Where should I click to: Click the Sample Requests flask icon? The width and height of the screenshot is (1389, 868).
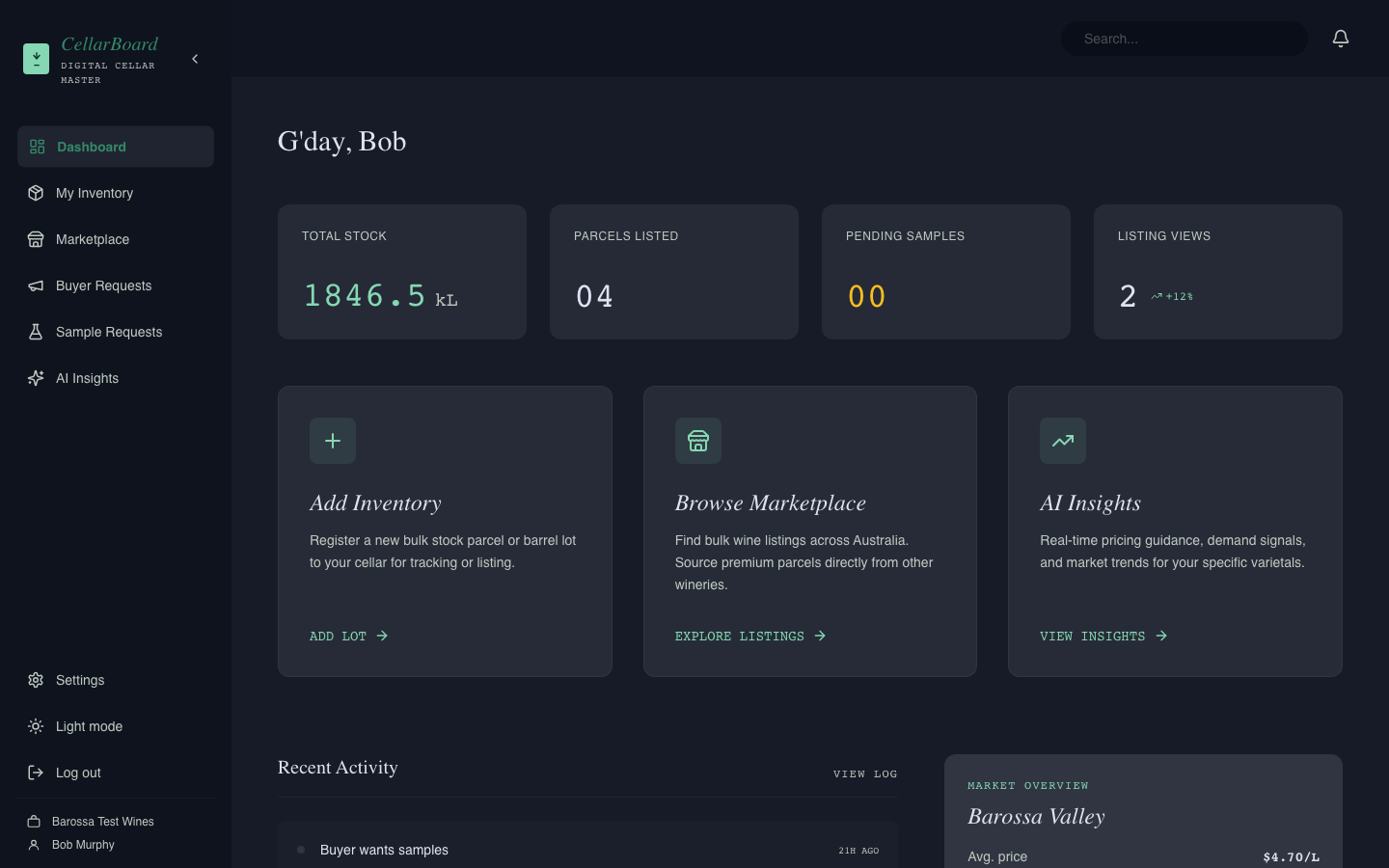pos(36,332)
